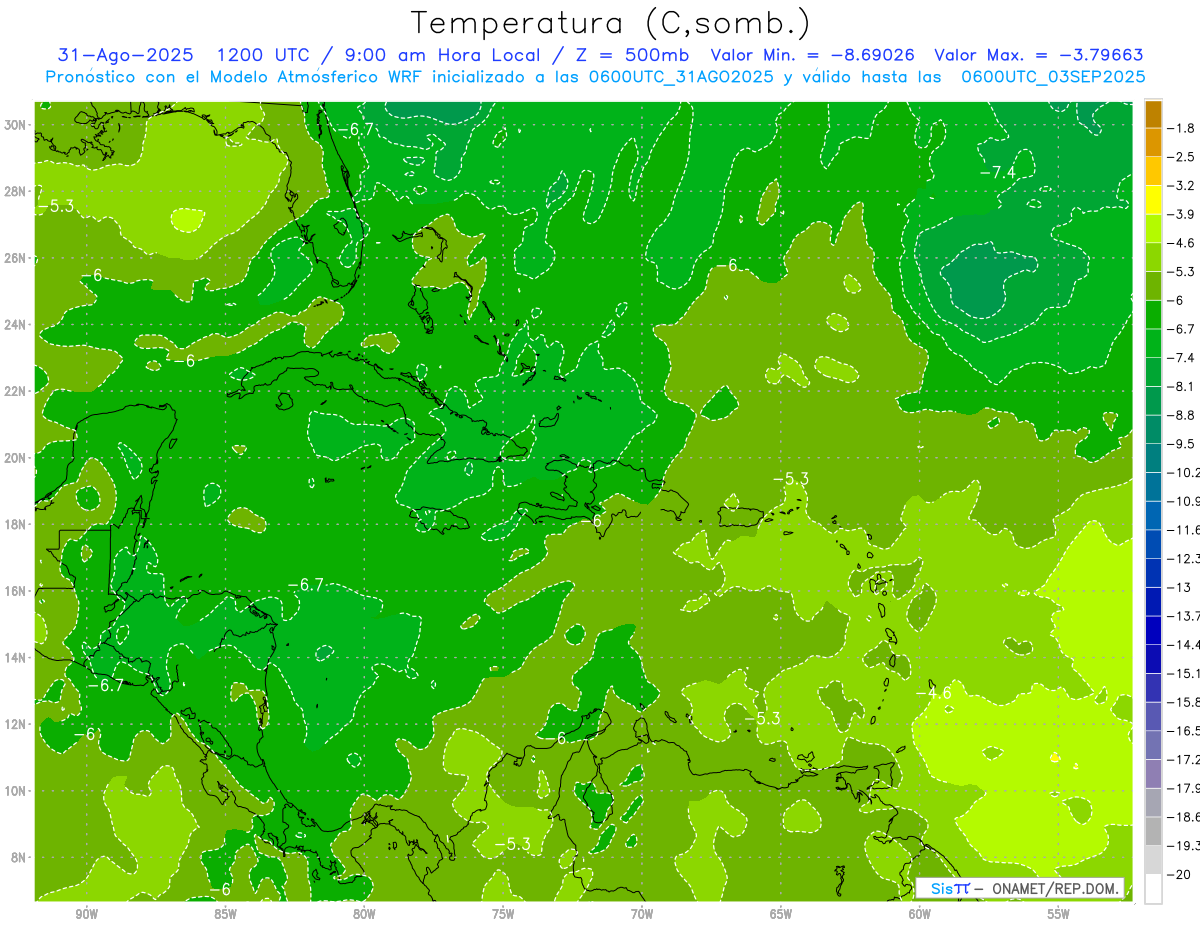
Task: Click the -20 value in the color legend
Action: click(x=1179, y=874)
